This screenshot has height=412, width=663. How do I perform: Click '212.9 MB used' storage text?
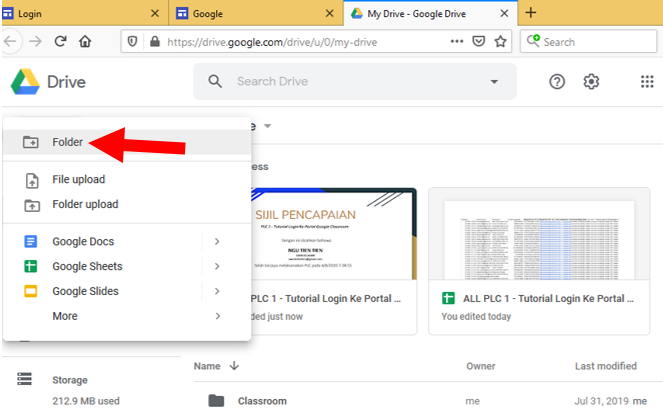click(86, 401)
